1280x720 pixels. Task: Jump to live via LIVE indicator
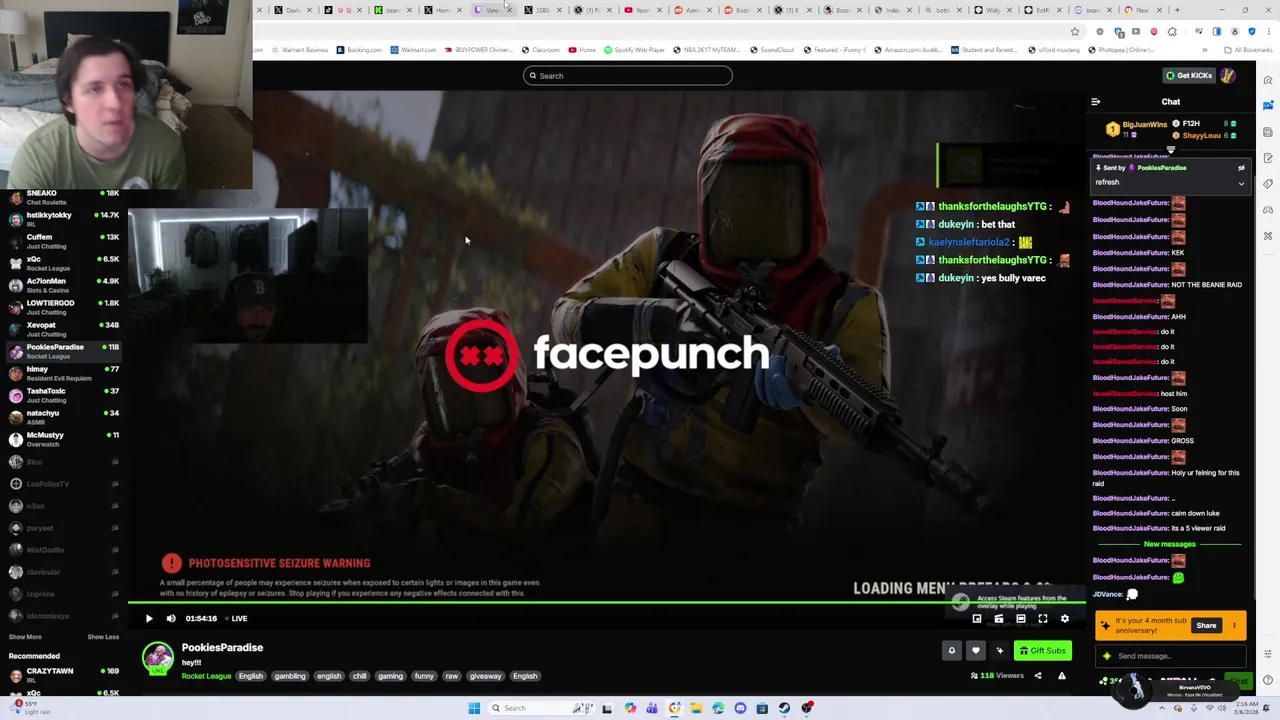coord(235,618)
